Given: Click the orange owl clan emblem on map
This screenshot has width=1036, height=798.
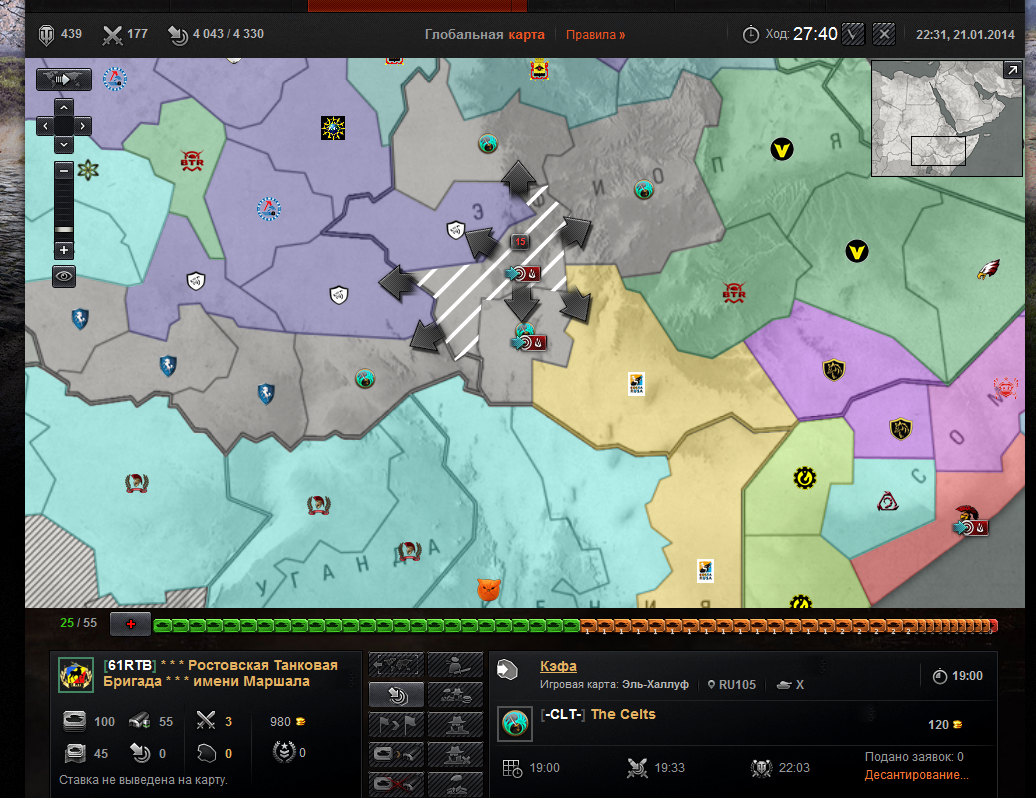Looking at the screenshot, I should click(x=489, y=589).
